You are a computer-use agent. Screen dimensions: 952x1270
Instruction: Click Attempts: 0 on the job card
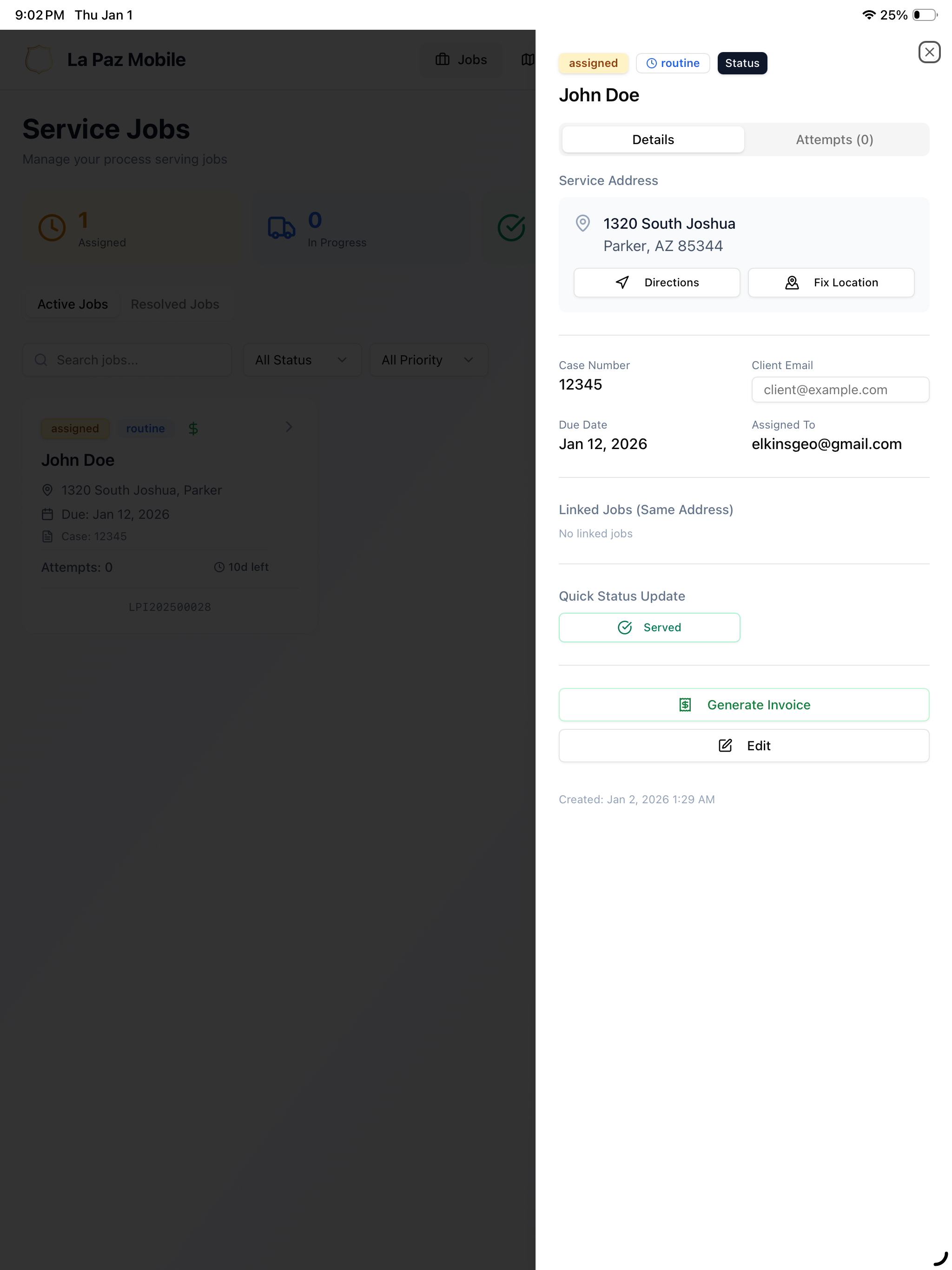[76, 567]
